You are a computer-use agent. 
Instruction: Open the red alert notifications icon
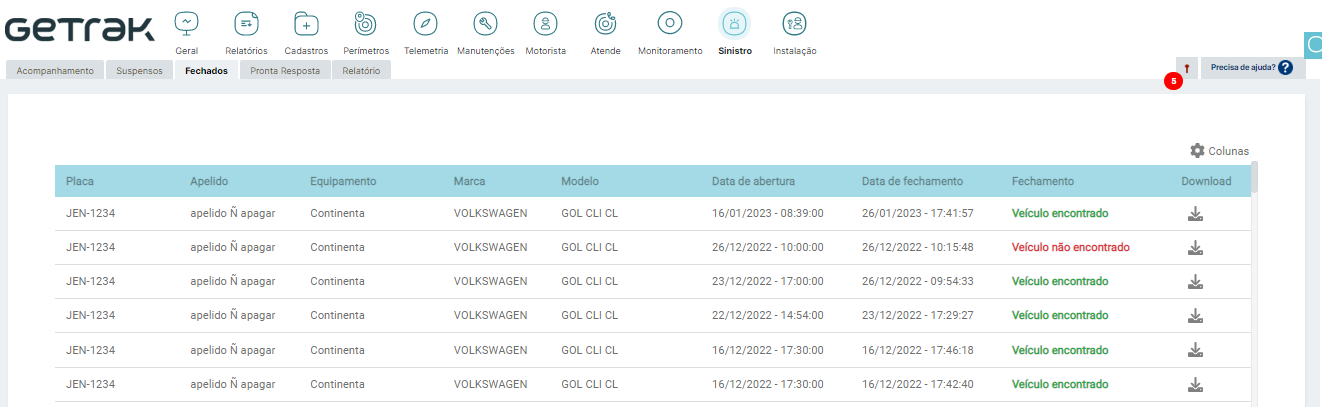(x=1186, y=68)
